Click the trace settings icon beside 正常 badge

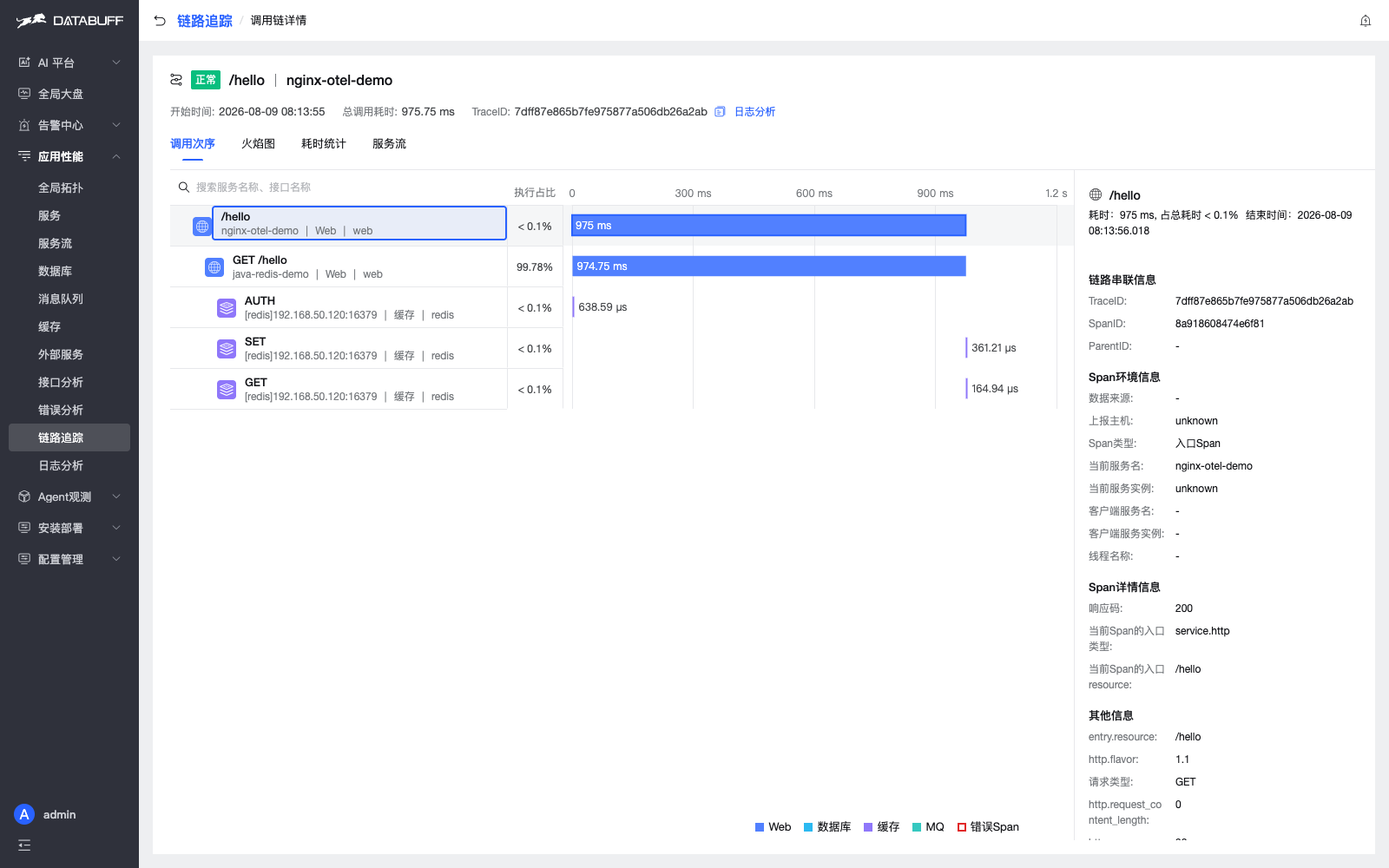tap(176, 80)
